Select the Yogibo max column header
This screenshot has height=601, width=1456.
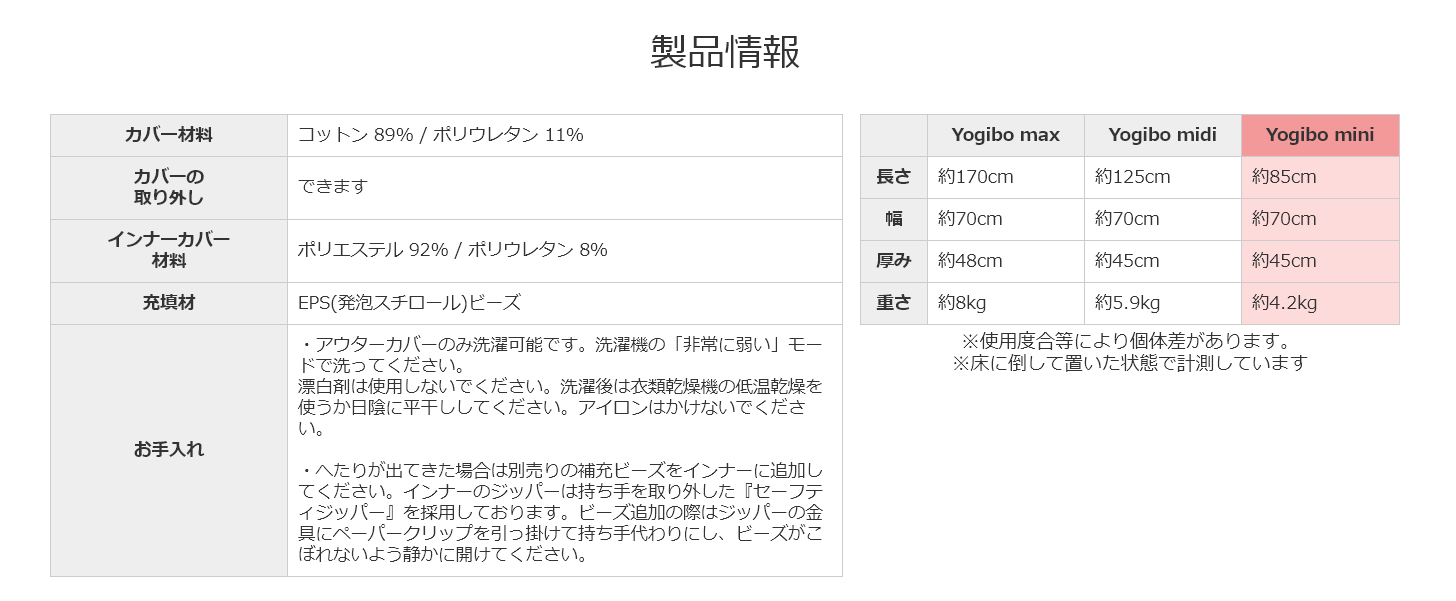coord(1005,135)
